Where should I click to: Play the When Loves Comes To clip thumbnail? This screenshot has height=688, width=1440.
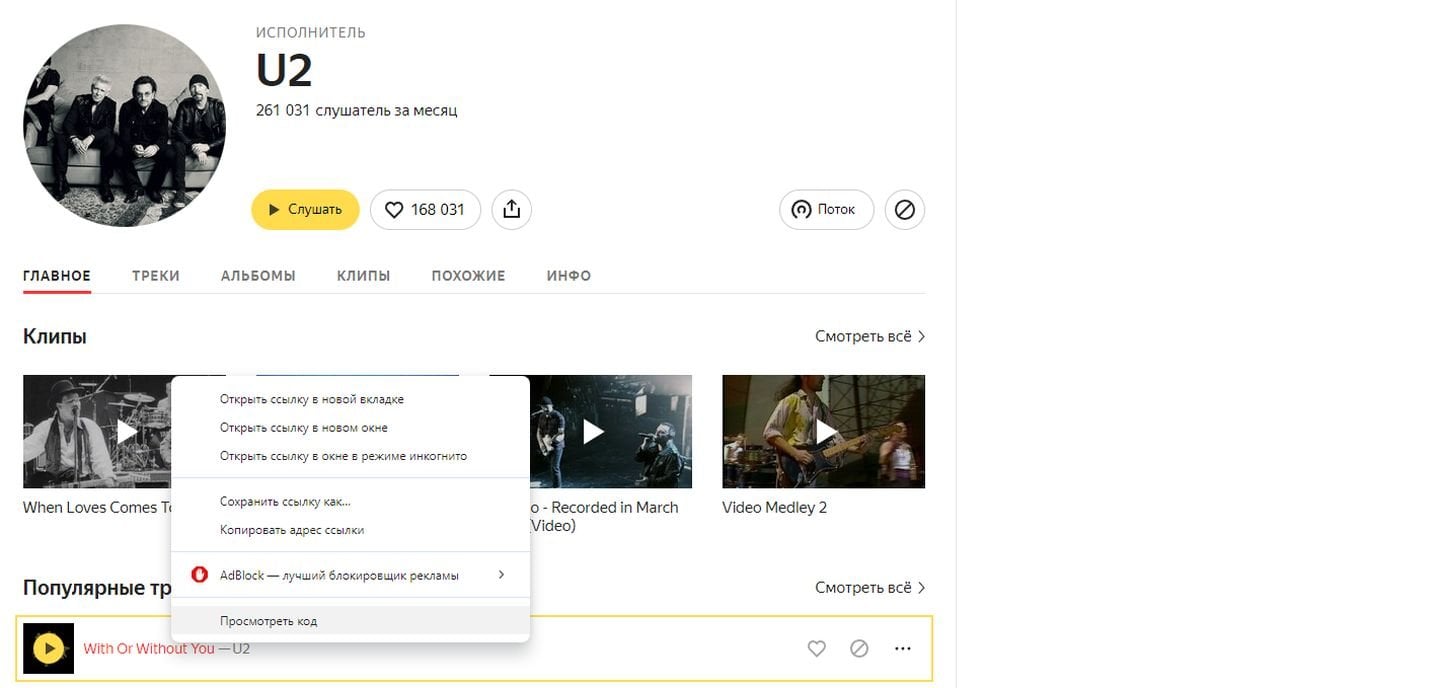(x=97, y=432)
